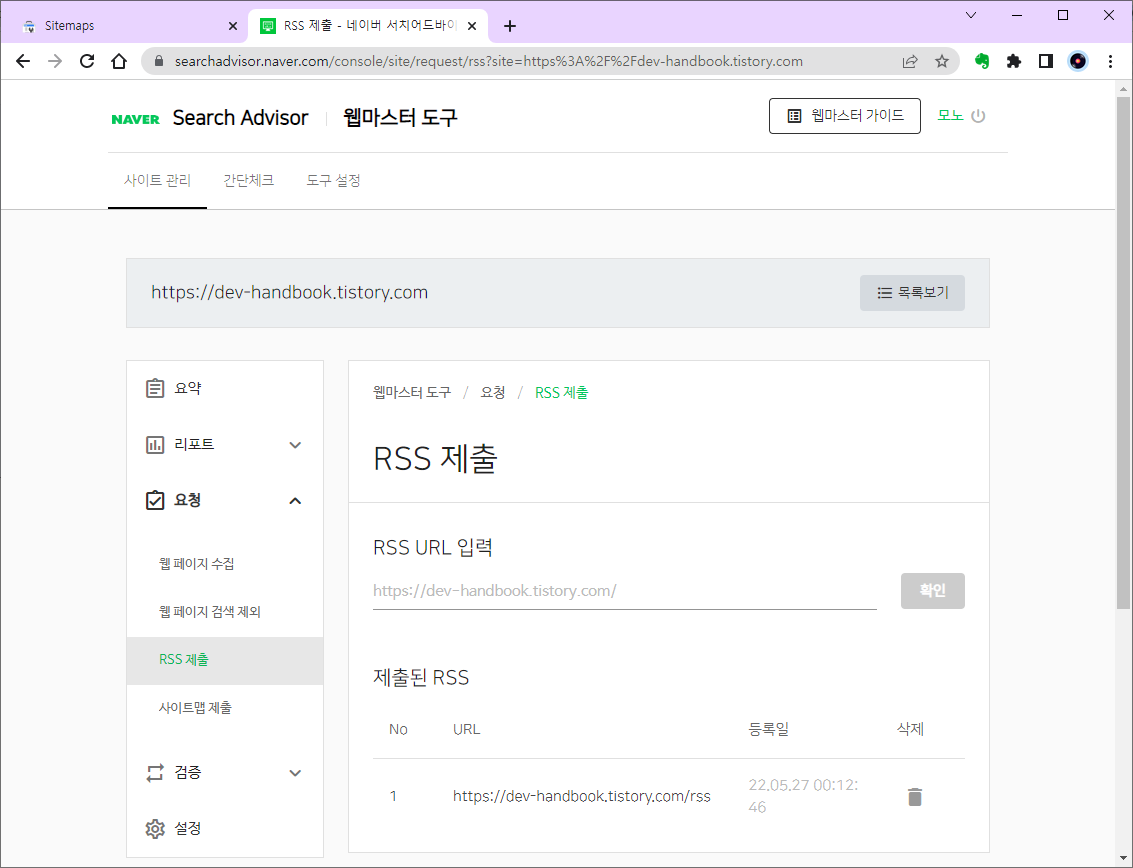Click the 검증 validation arrows icon
This screenshot has height=868, width=1133.
[154, 772]
